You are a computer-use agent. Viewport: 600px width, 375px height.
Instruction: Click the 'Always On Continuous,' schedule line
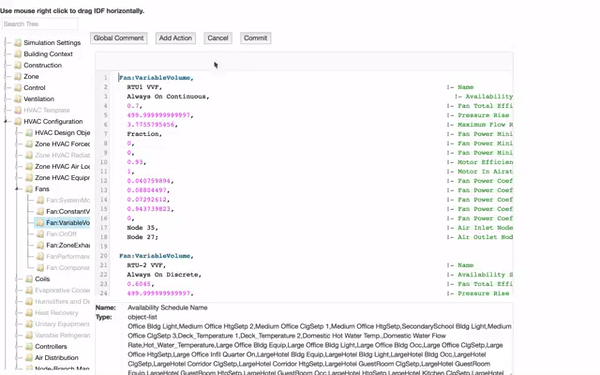coord(168,97)
